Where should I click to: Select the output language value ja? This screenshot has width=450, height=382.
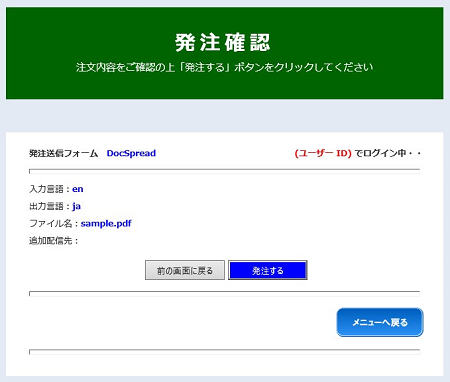point(76,206)
